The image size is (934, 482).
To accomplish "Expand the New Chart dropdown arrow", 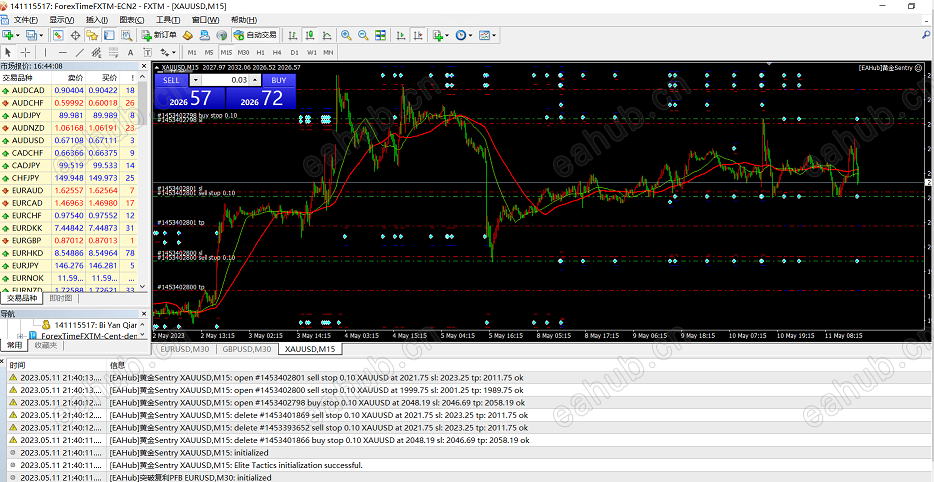I will [18, 35].
